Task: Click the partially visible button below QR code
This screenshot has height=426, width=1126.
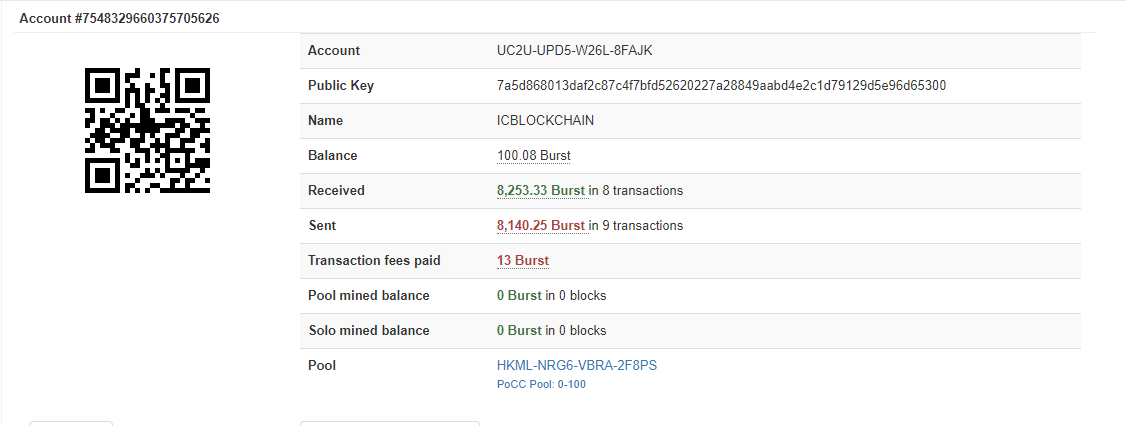Action: pos(71,423)
